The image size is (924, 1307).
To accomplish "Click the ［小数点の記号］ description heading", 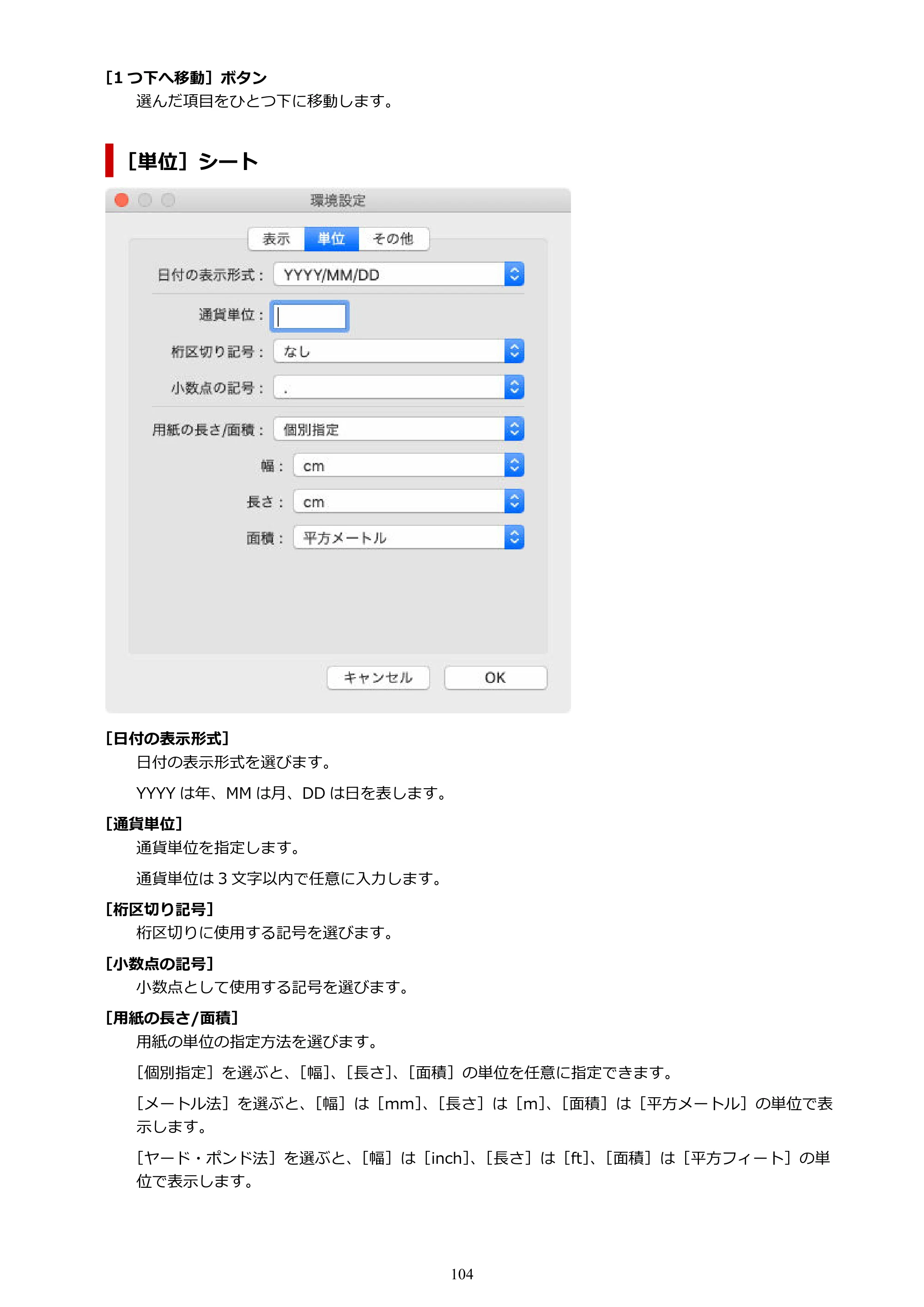I will [x=159, y=964].
